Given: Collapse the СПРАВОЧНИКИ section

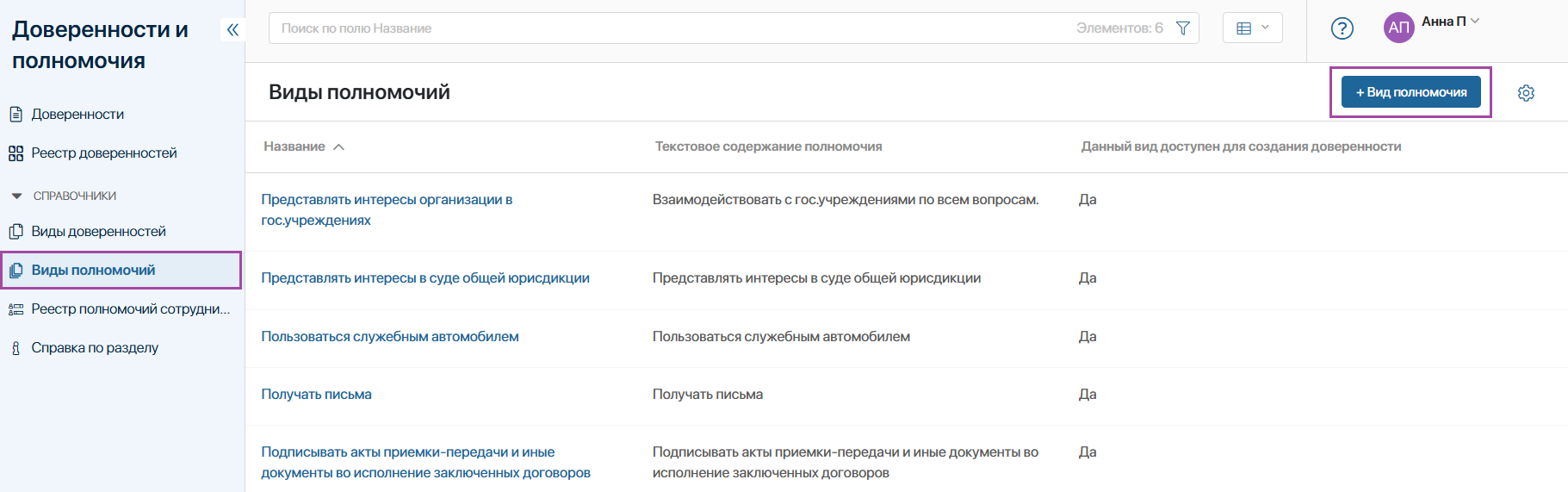Looking at the screenshot, I should pyautogui.click(x=16, y=196).
